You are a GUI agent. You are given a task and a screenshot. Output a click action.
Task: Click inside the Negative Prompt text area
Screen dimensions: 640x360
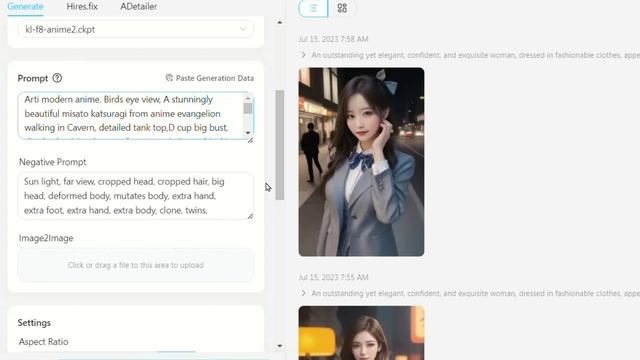tap(136, 196)
